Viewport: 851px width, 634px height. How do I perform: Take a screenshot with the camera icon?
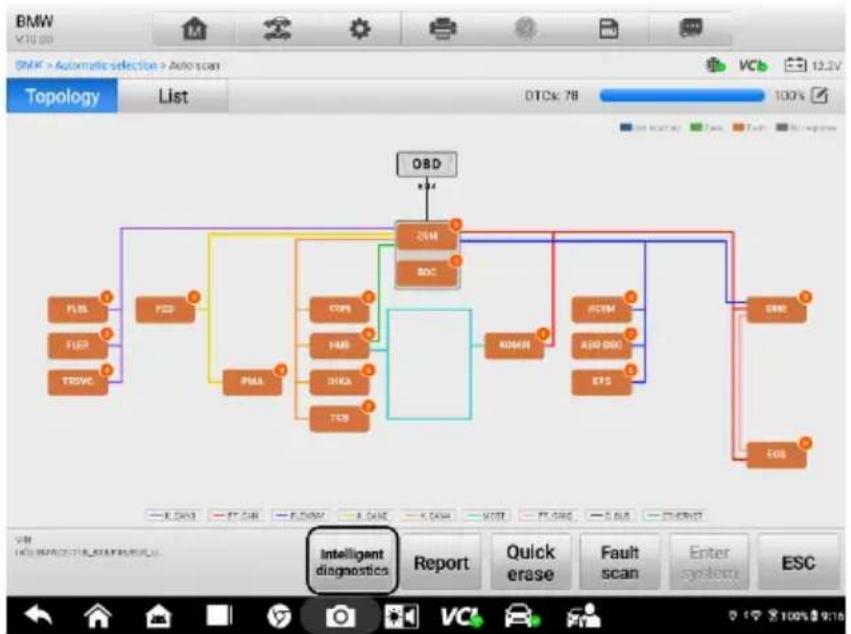(x=340, y=616)
